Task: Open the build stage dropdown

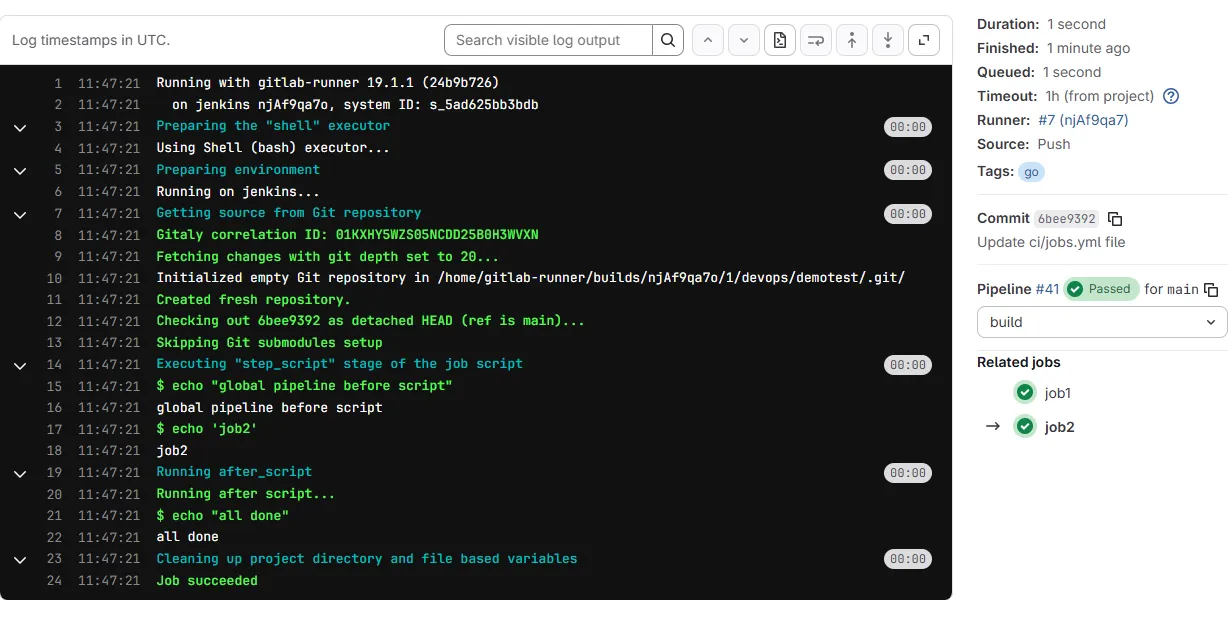Action: [x=1102, y=322]
